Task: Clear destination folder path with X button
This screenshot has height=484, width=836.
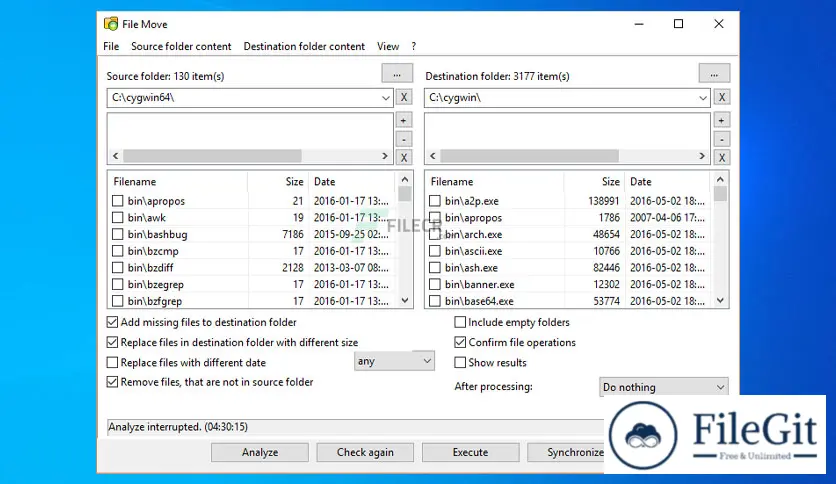Action: click(x=722, y=98)
